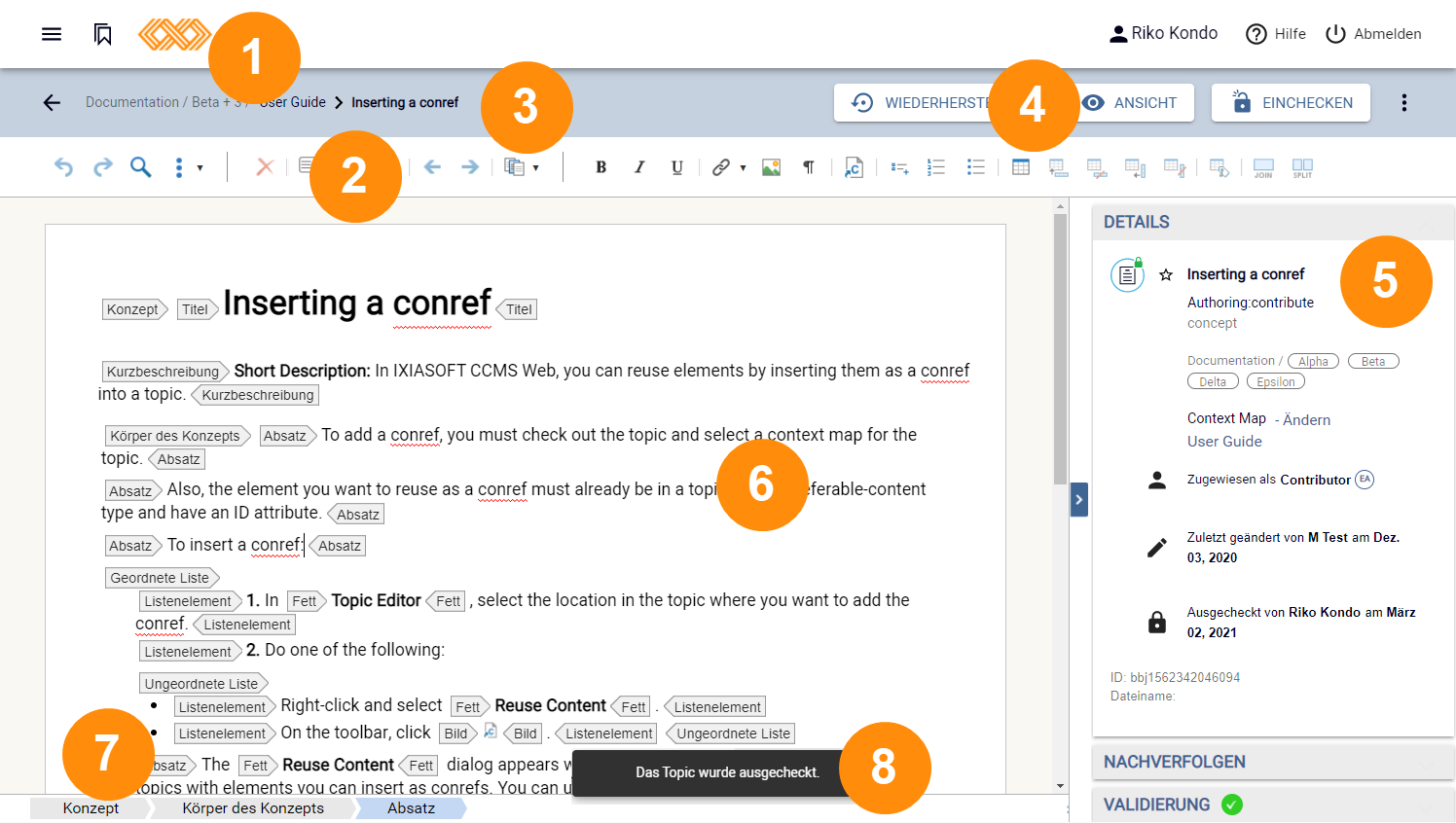Click the Geordnete Liste tag
1456x823 pixels.
click(162, 578)
